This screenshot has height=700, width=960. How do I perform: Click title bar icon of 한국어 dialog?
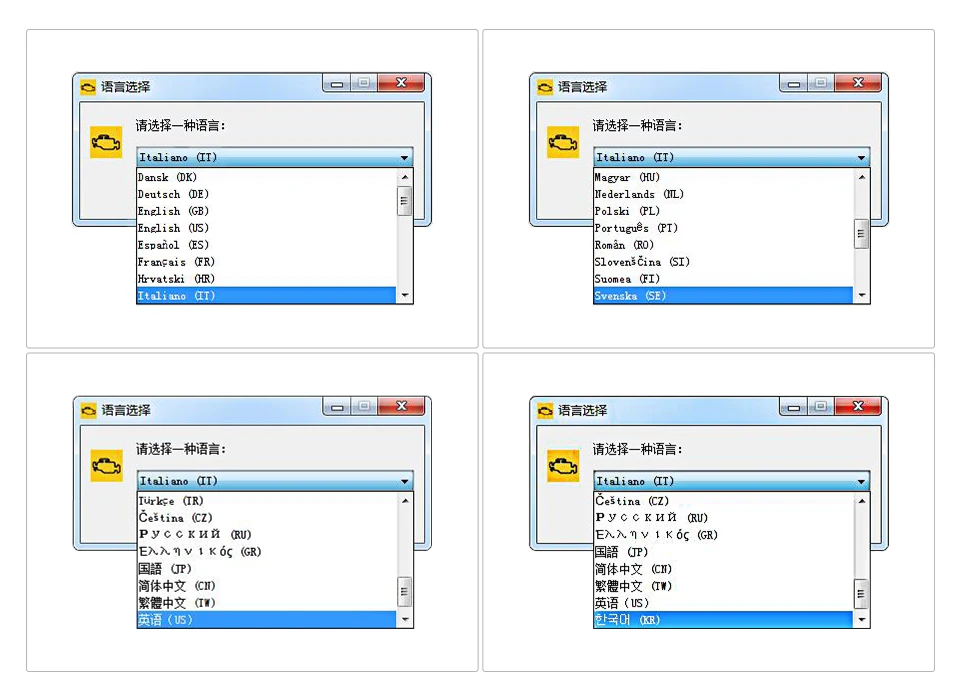[x=545, y=410]
